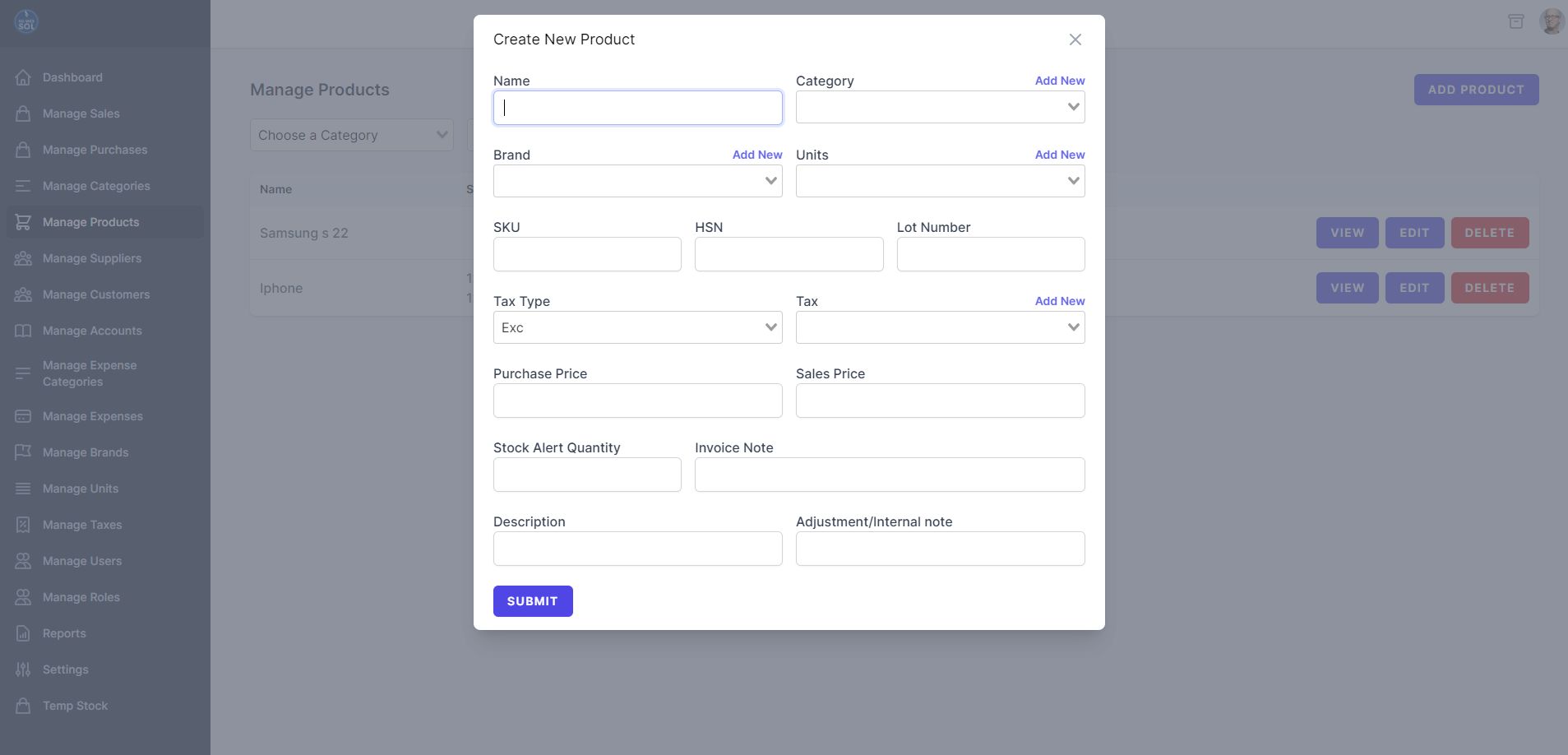Viewport: 1568px width, 755px height.
Task: Click the Manage Products cart icon
Action: [x=23, y=222]
